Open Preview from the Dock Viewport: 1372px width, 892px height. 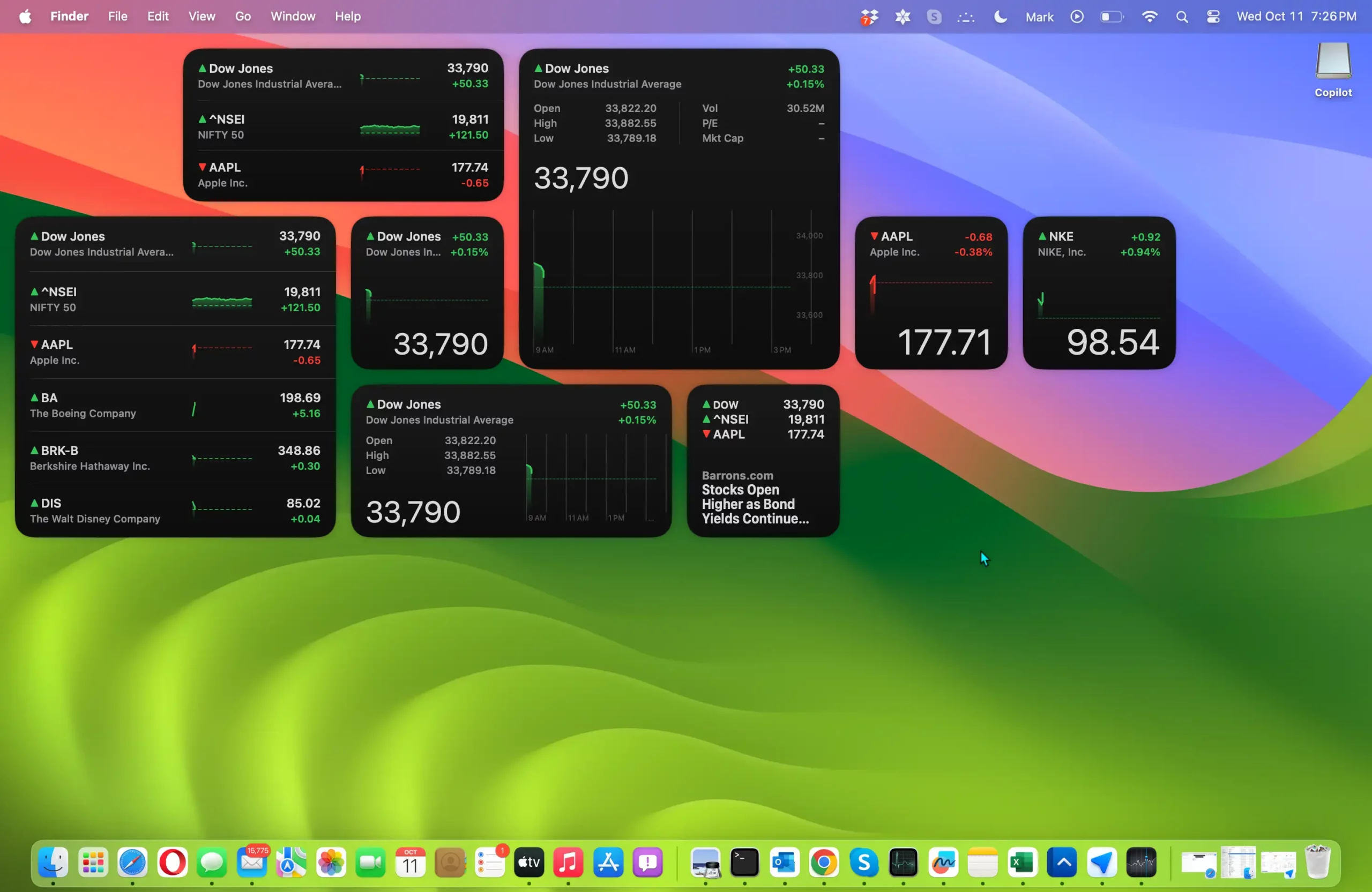[706, 862]
